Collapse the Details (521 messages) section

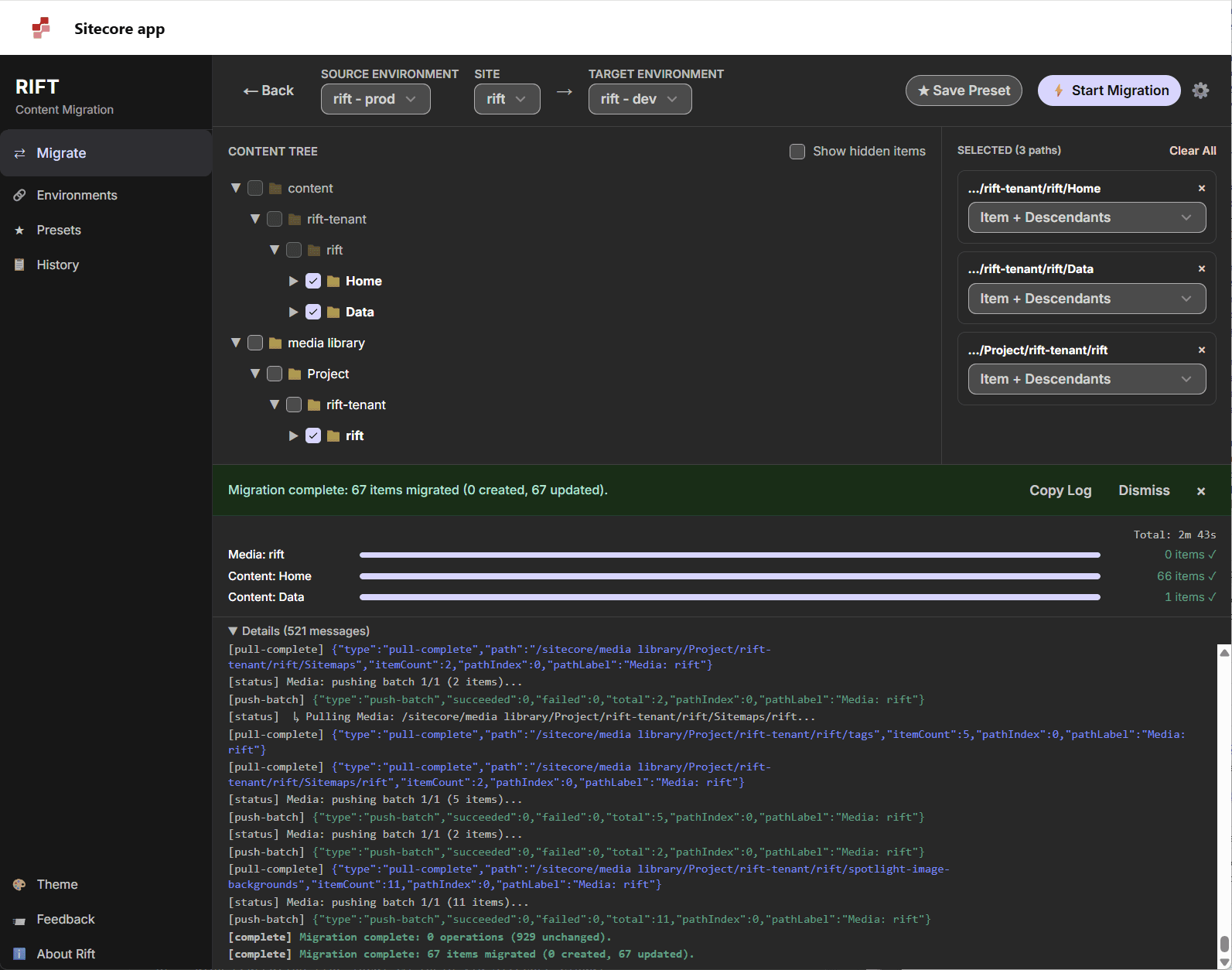click(299, 631)
